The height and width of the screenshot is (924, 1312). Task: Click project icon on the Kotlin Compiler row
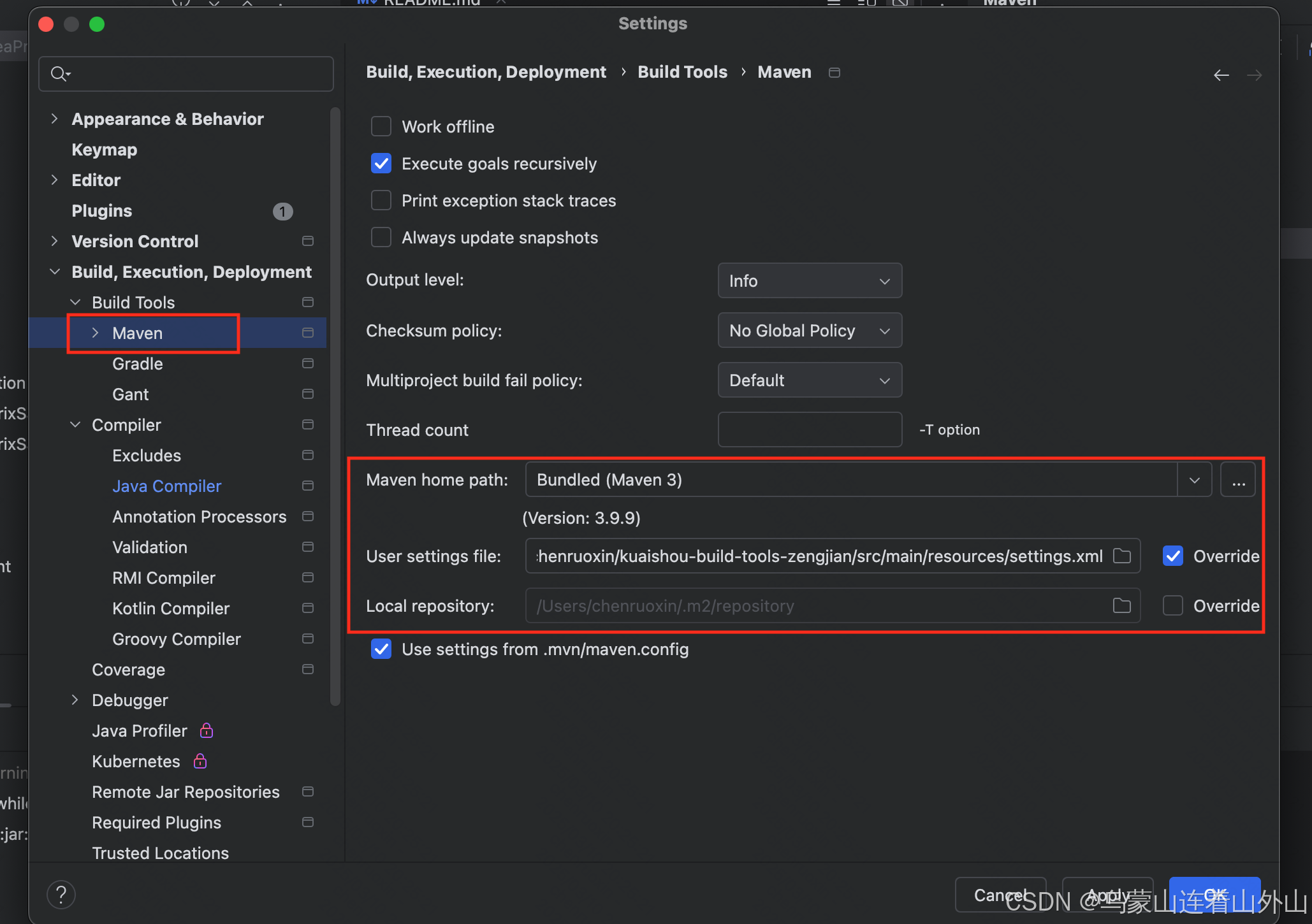tap(307, 608)
